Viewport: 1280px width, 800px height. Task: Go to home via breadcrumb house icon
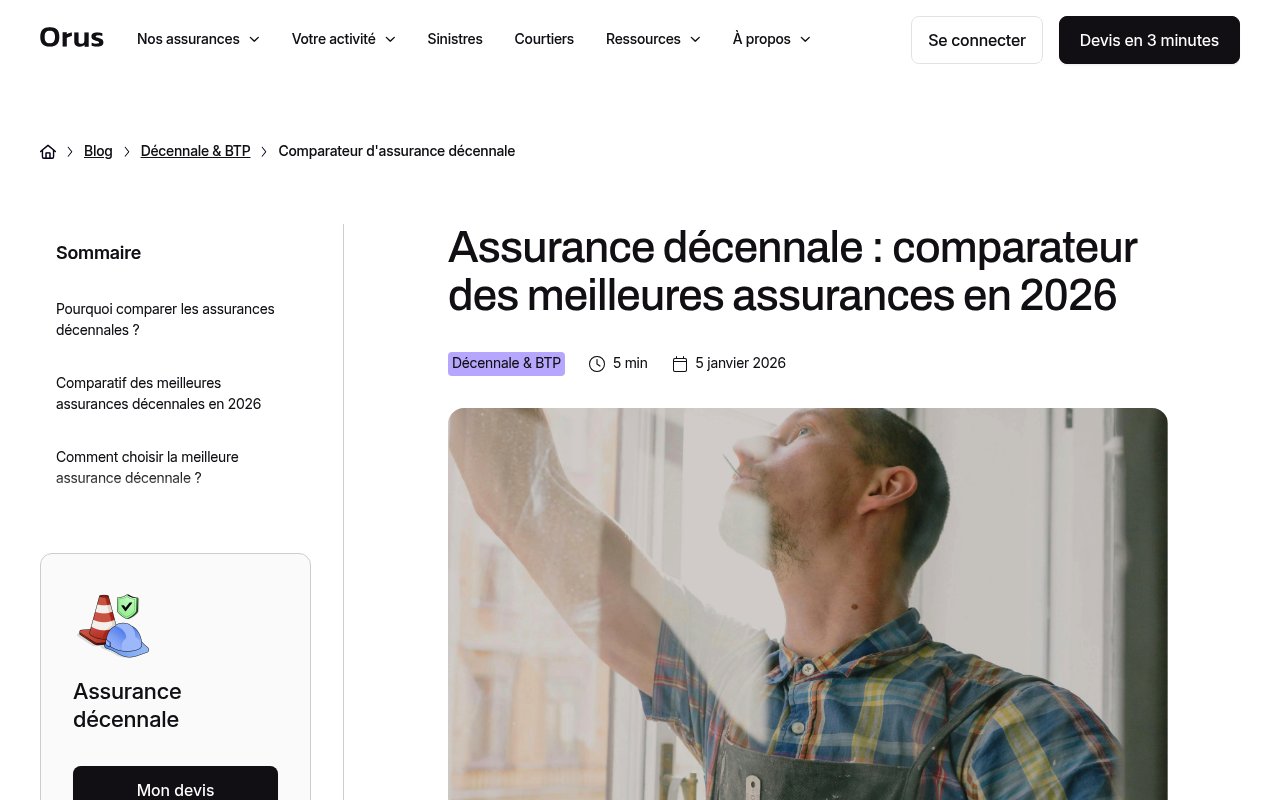pos(48,152)
